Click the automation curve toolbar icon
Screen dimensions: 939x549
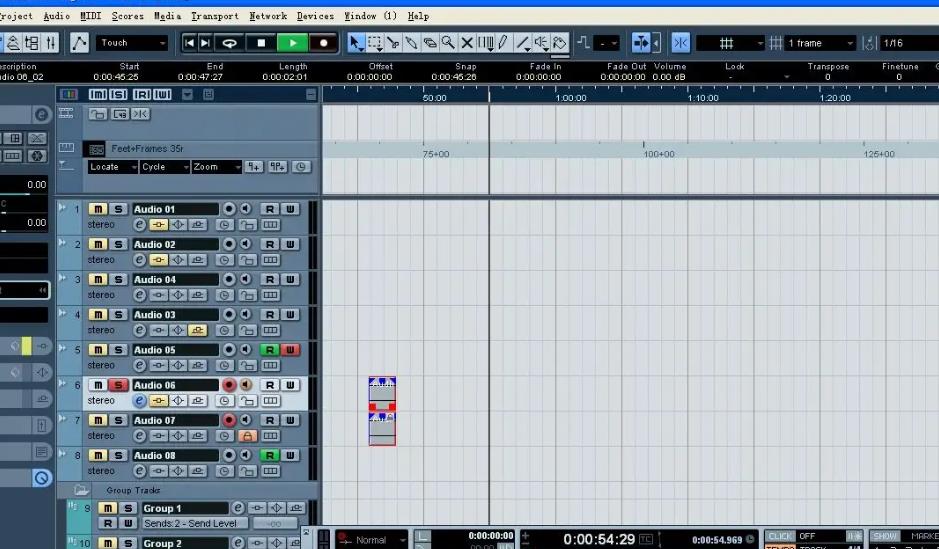(x=79, y=43)
